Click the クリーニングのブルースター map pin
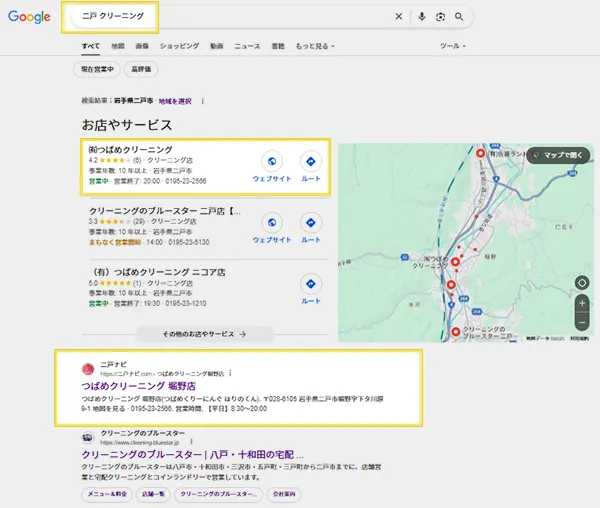The height and width of the screenshot is (508, 600). [455, 332]
